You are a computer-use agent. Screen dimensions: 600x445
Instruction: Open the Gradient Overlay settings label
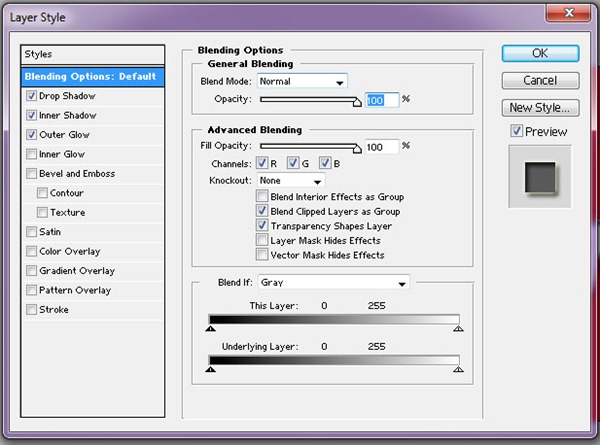tap(77, 271)
